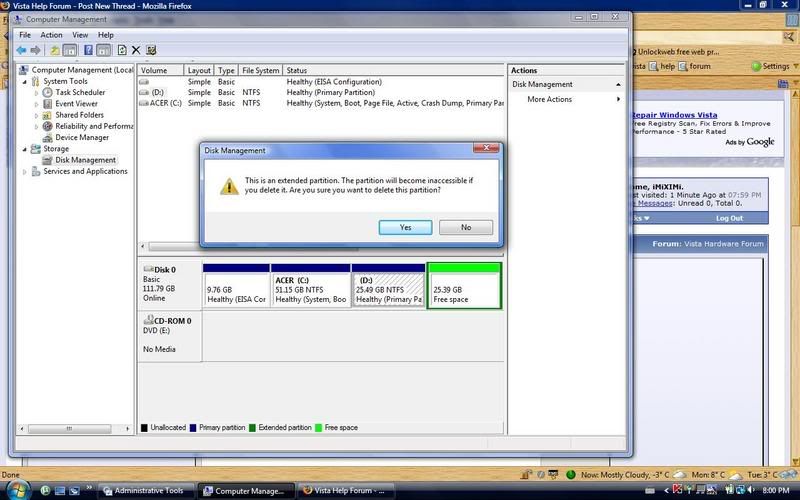Confirm deletion with the Yes button

(x=405, y=227)
